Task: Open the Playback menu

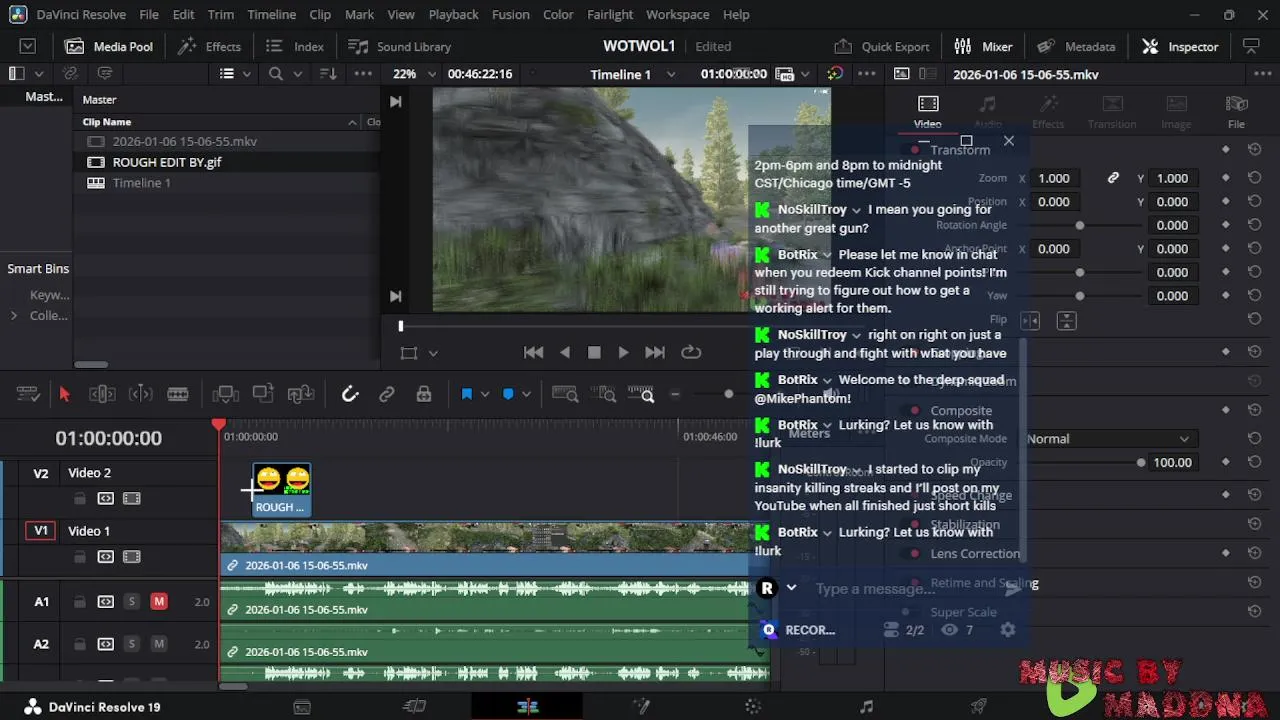Action: click(x=453, y=15)
